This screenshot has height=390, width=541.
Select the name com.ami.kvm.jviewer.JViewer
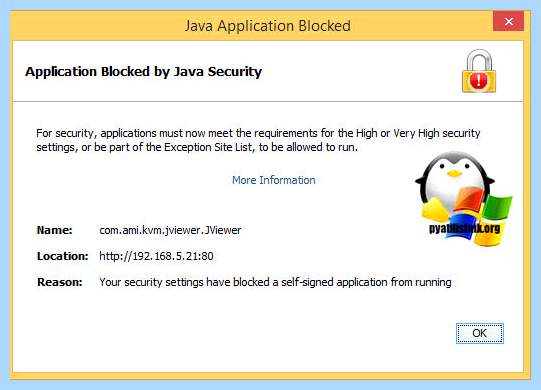(x=170, y=230)
